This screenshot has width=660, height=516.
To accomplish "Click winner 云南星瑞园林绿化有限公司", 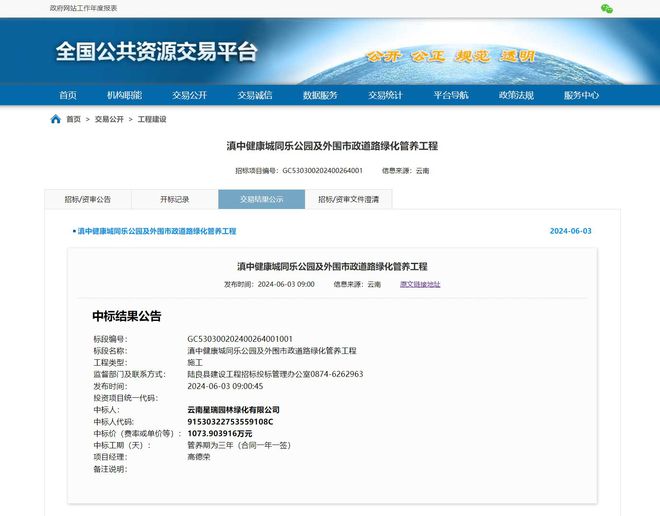I will 233,410.
